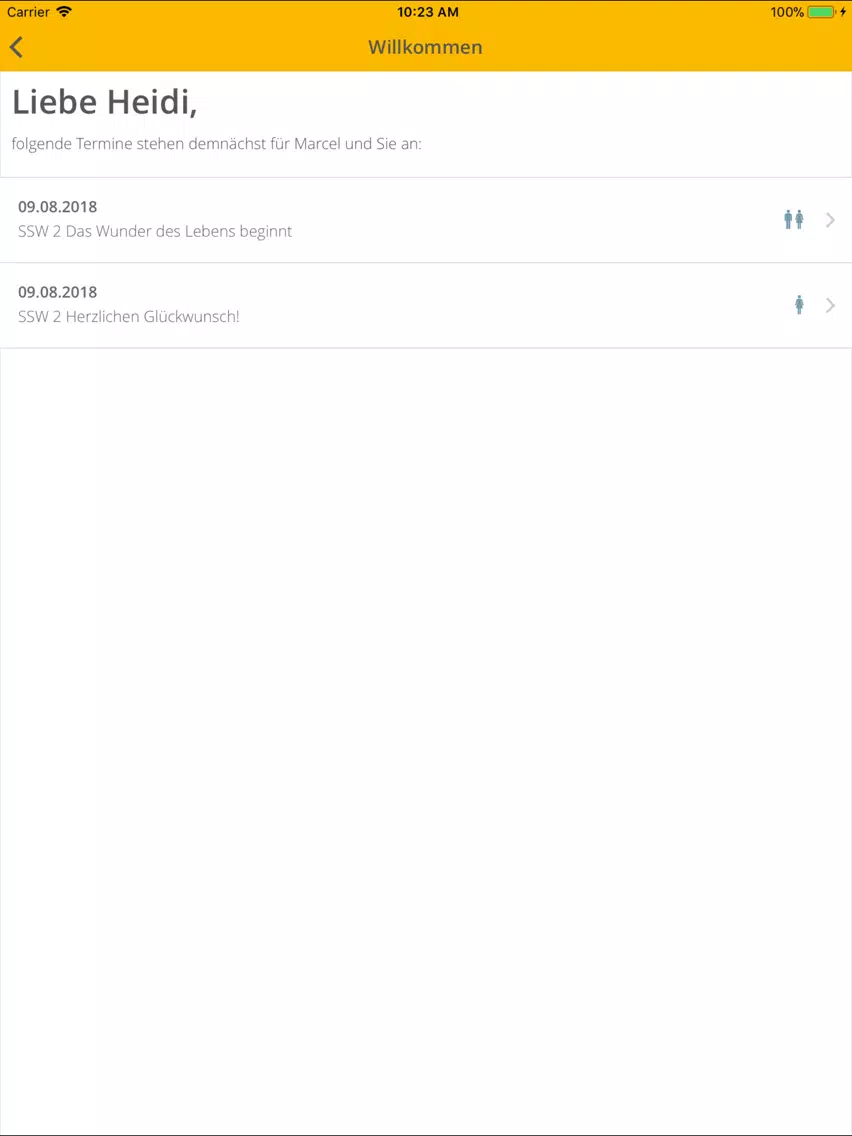This screenshot has width=852, height=1136.
Task: Open SSW 2 Das Wunder des Lebens beginnt
Action: pos(426,220)
